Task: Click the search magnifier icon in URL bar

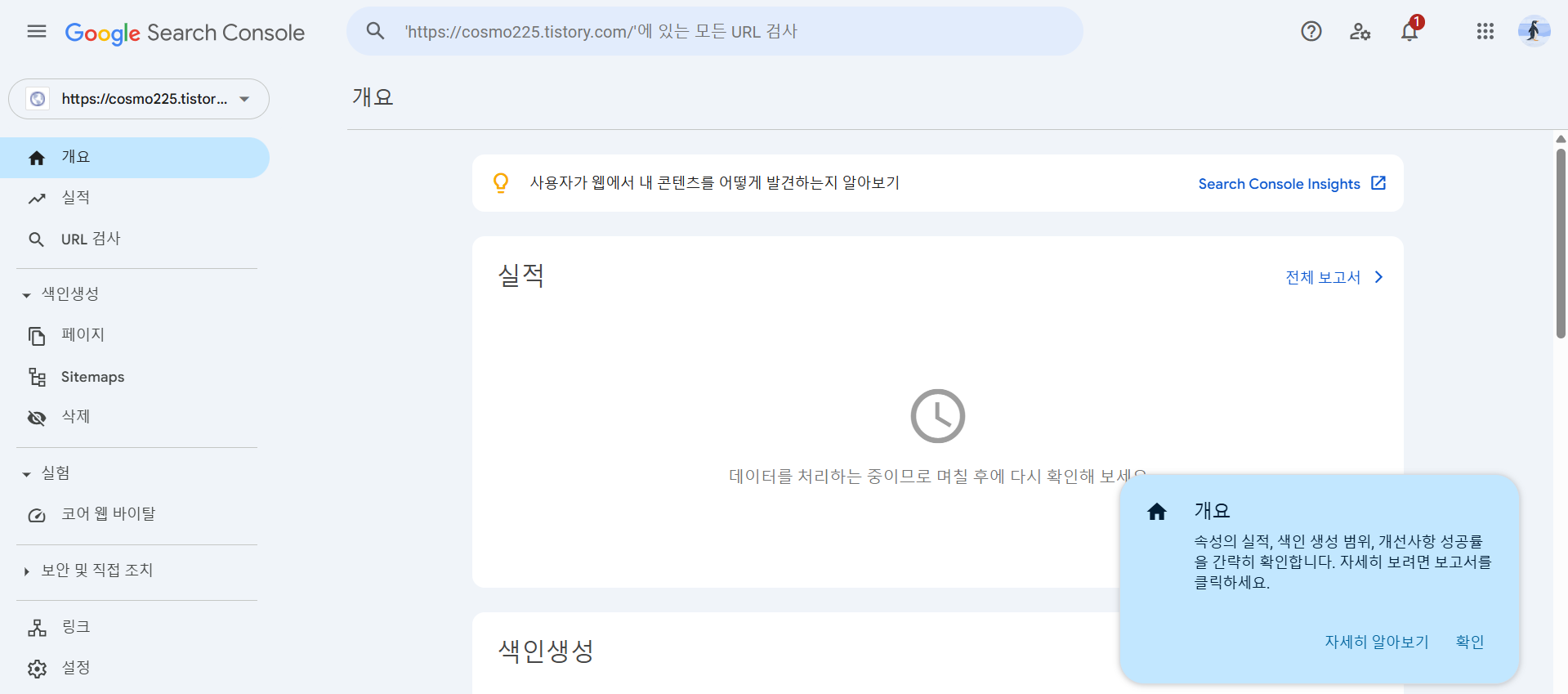Action: pos(375,31)
